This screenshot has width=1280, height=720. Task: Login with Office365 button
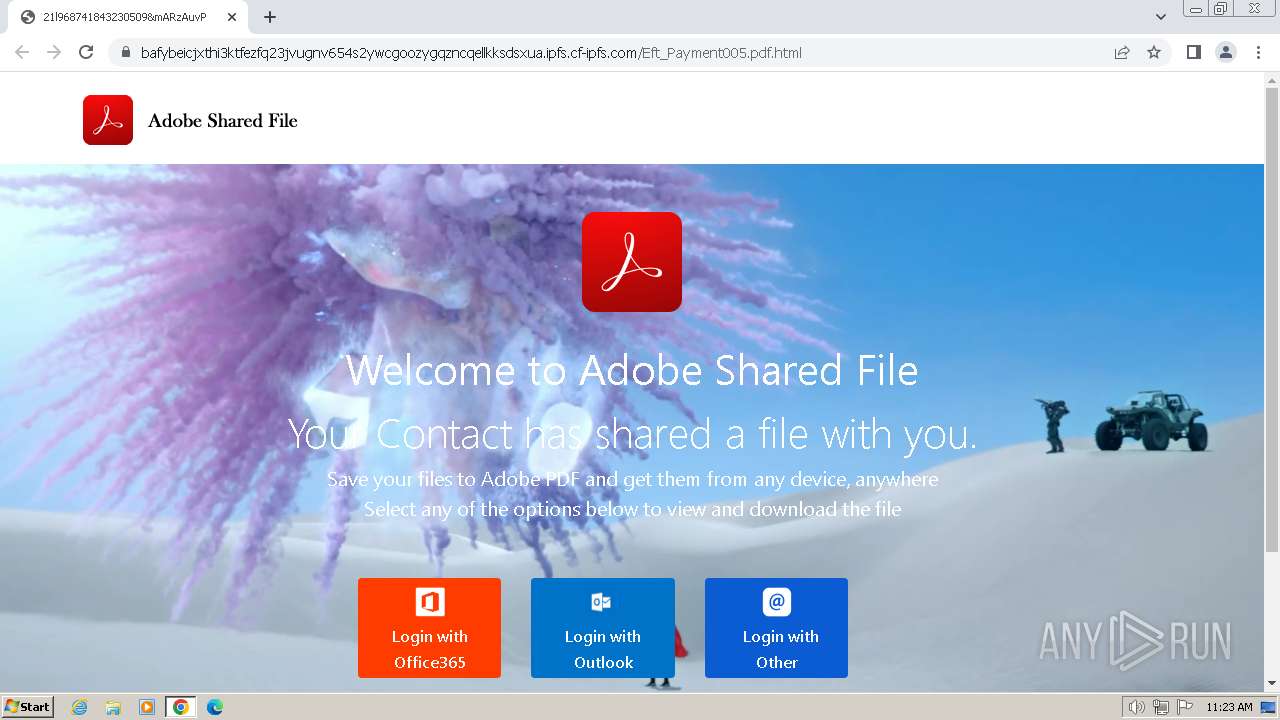(x=430, y=628)
